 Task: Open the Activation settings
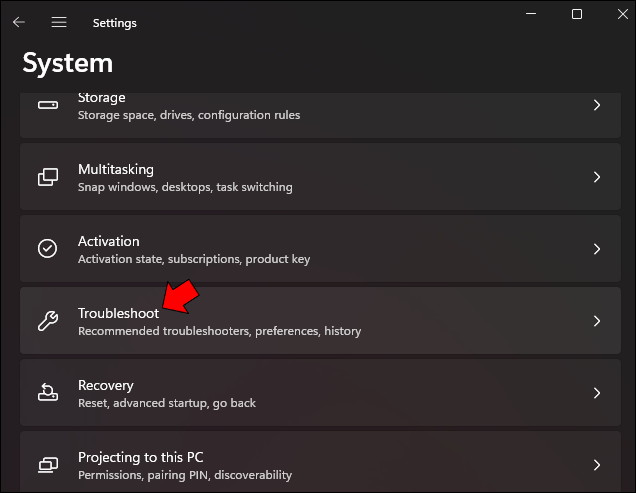[320, 248]
